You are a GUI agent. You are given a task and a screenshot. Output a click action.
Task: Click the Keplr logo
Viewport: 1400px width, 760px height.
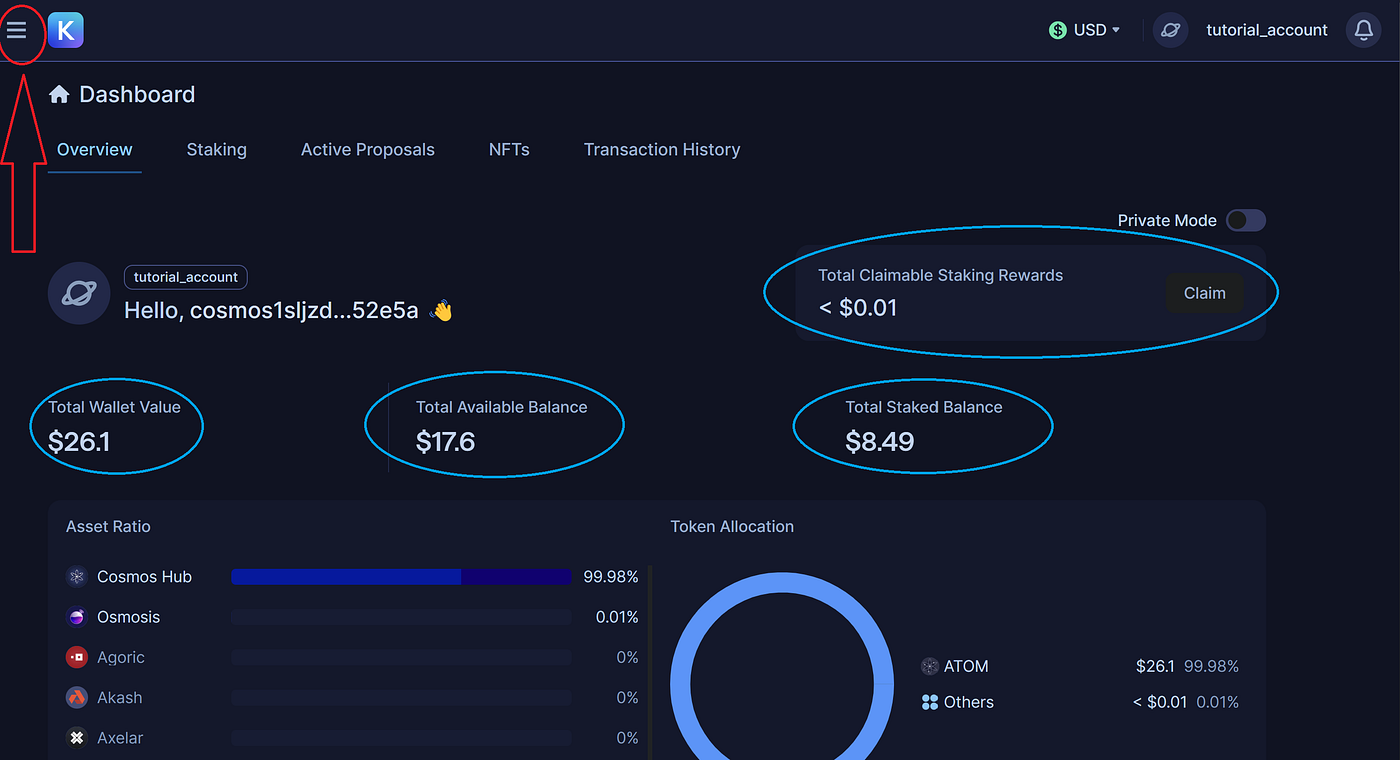click(65, 30)
